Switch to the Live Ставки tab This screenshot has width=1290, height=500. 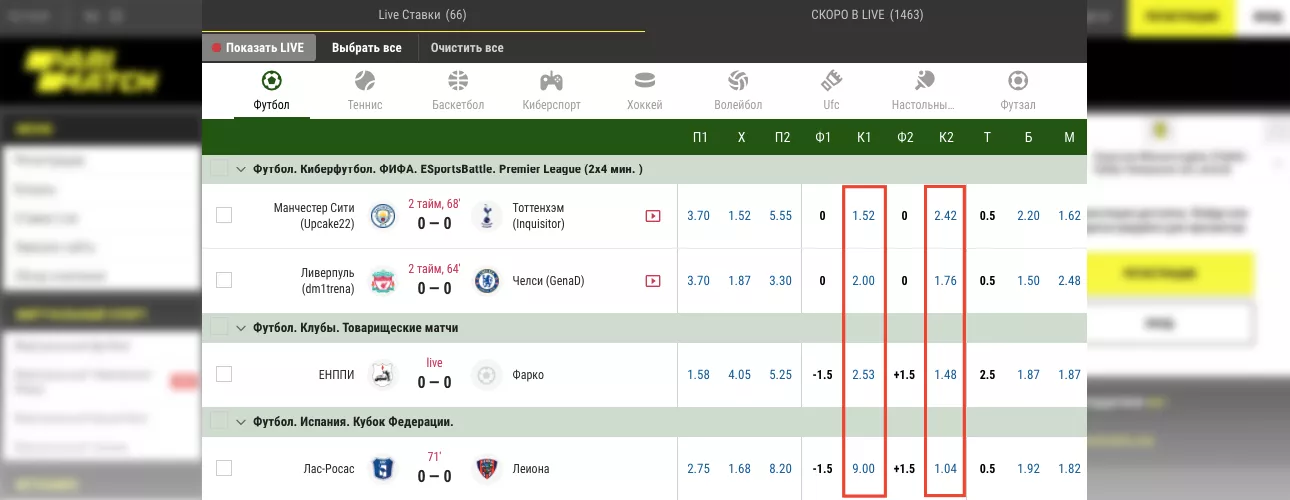(x=422, y=15)
